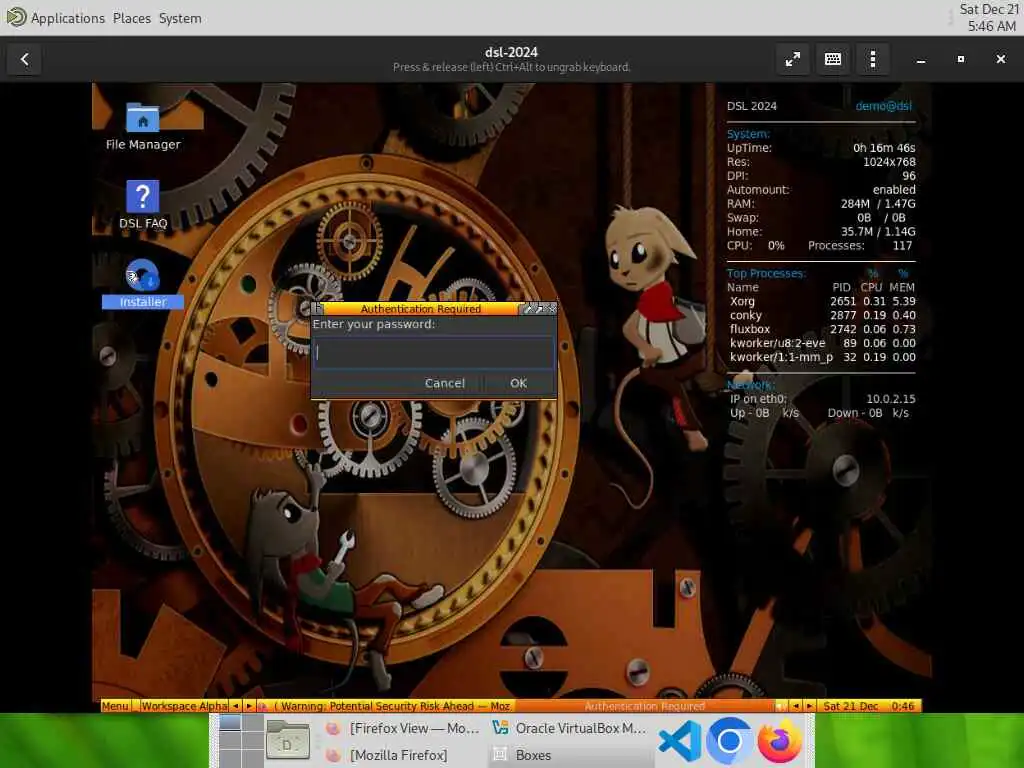Image resolution: width=1024 pixels, height=768 pixels.
Task: Launch Firefox from the dock
Action: click(779, 741)
